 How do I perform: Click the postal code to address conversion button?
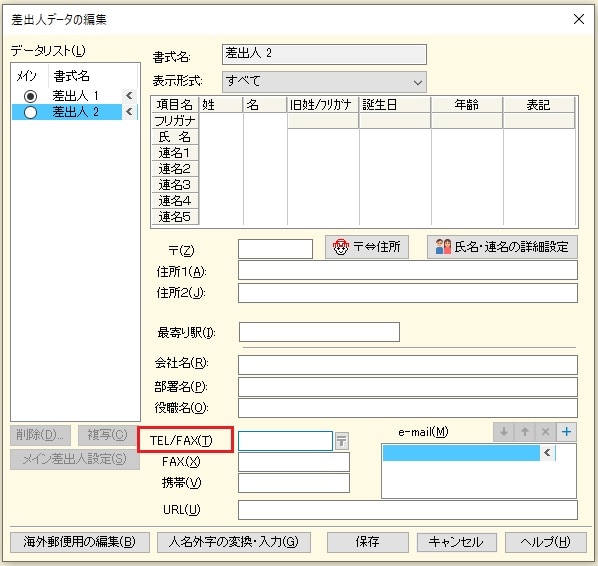click(x=367, y=247)
